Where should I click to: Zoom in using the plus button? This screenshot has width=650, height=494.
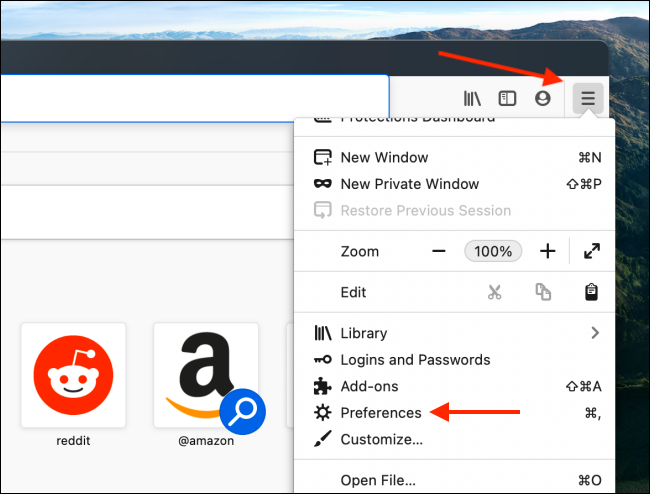click(x=547, y=251)
